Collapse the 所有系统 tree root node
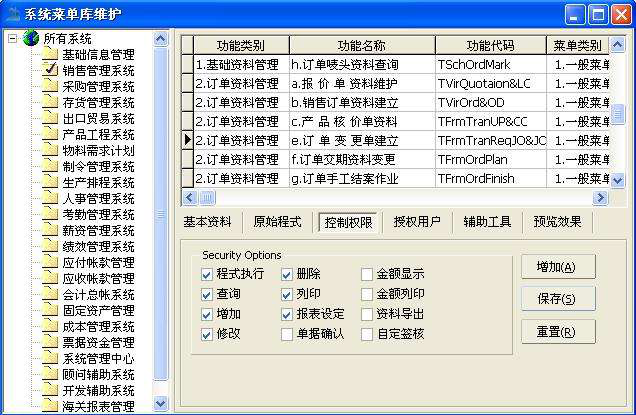Screen dimensions: 636x415 tap(12, 38)
